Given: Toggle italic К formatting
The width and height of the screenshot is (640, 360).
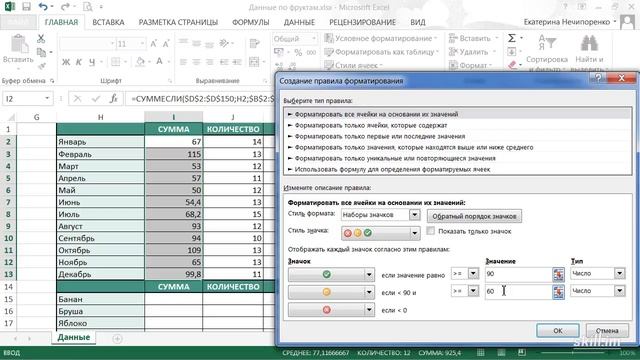Looking at the screenshot, I should click(x=79, y=62).
